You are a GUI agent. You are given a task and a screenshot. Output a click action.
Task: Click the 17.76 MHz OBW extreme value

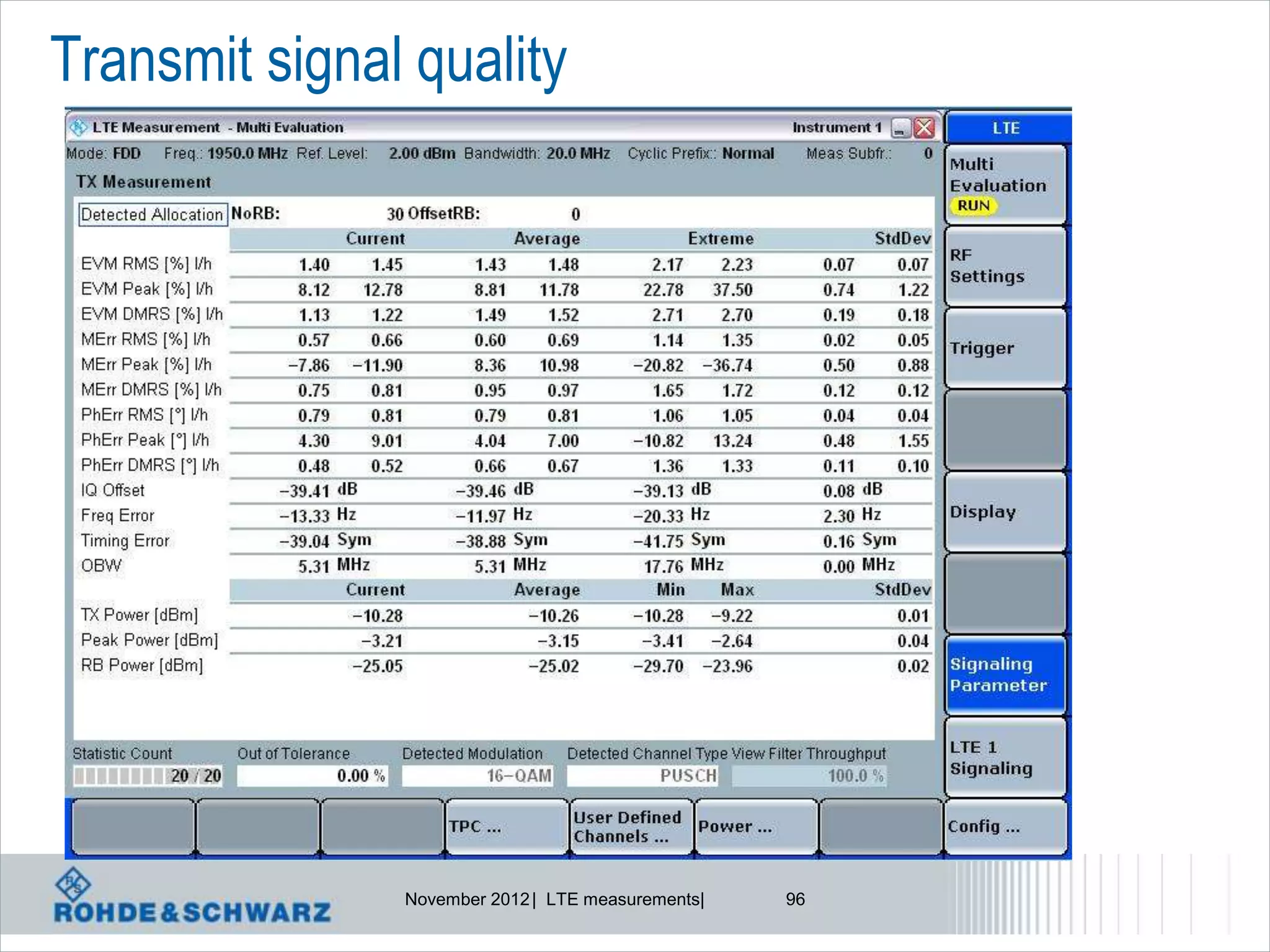(x=683, y=566)
